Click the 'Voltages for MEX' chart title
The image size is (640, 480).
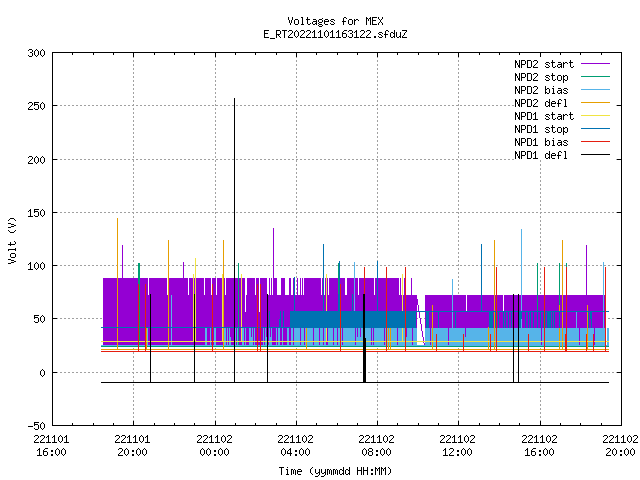335,21
